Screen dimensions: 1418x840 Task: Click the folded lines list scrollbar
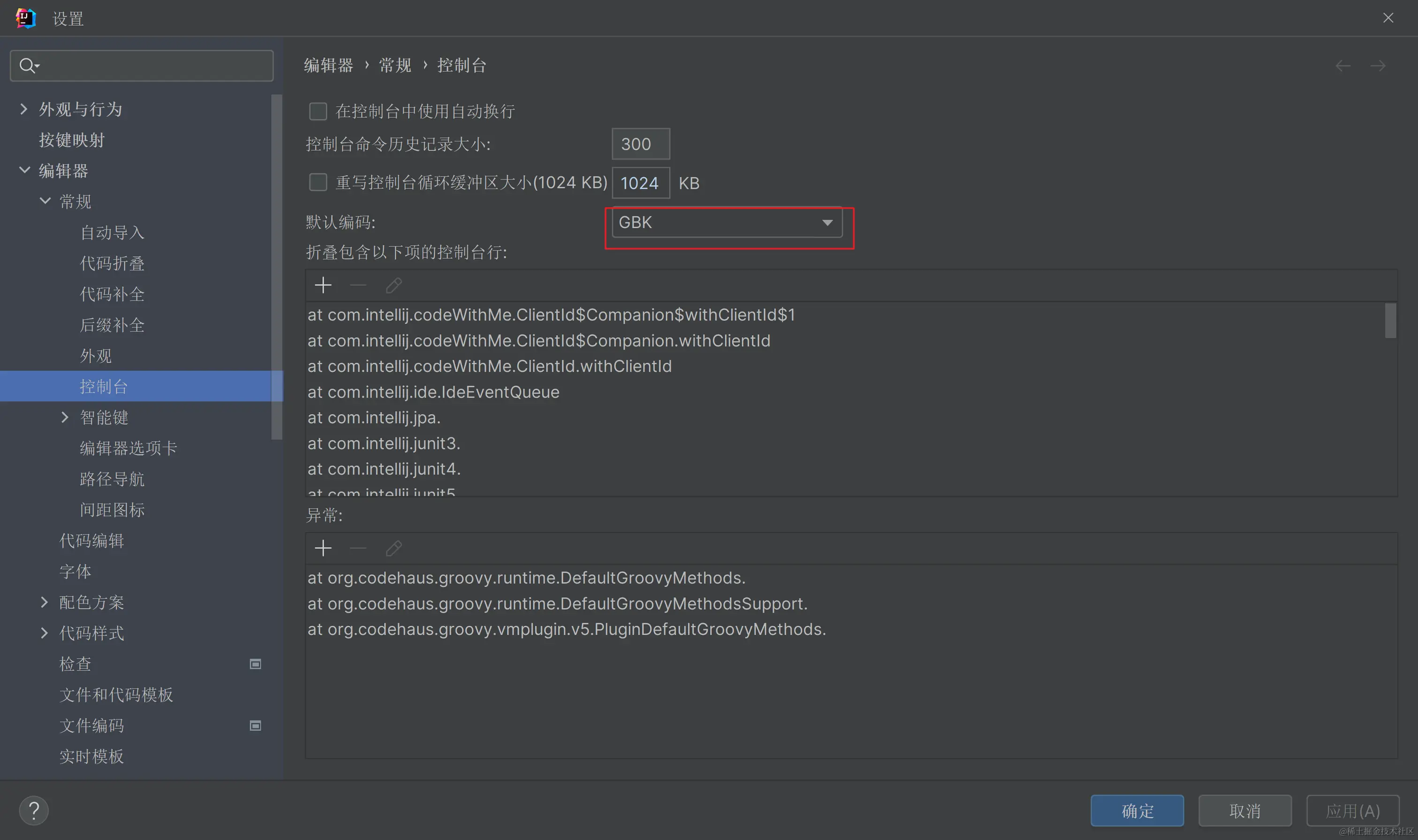coord(1390,320)
